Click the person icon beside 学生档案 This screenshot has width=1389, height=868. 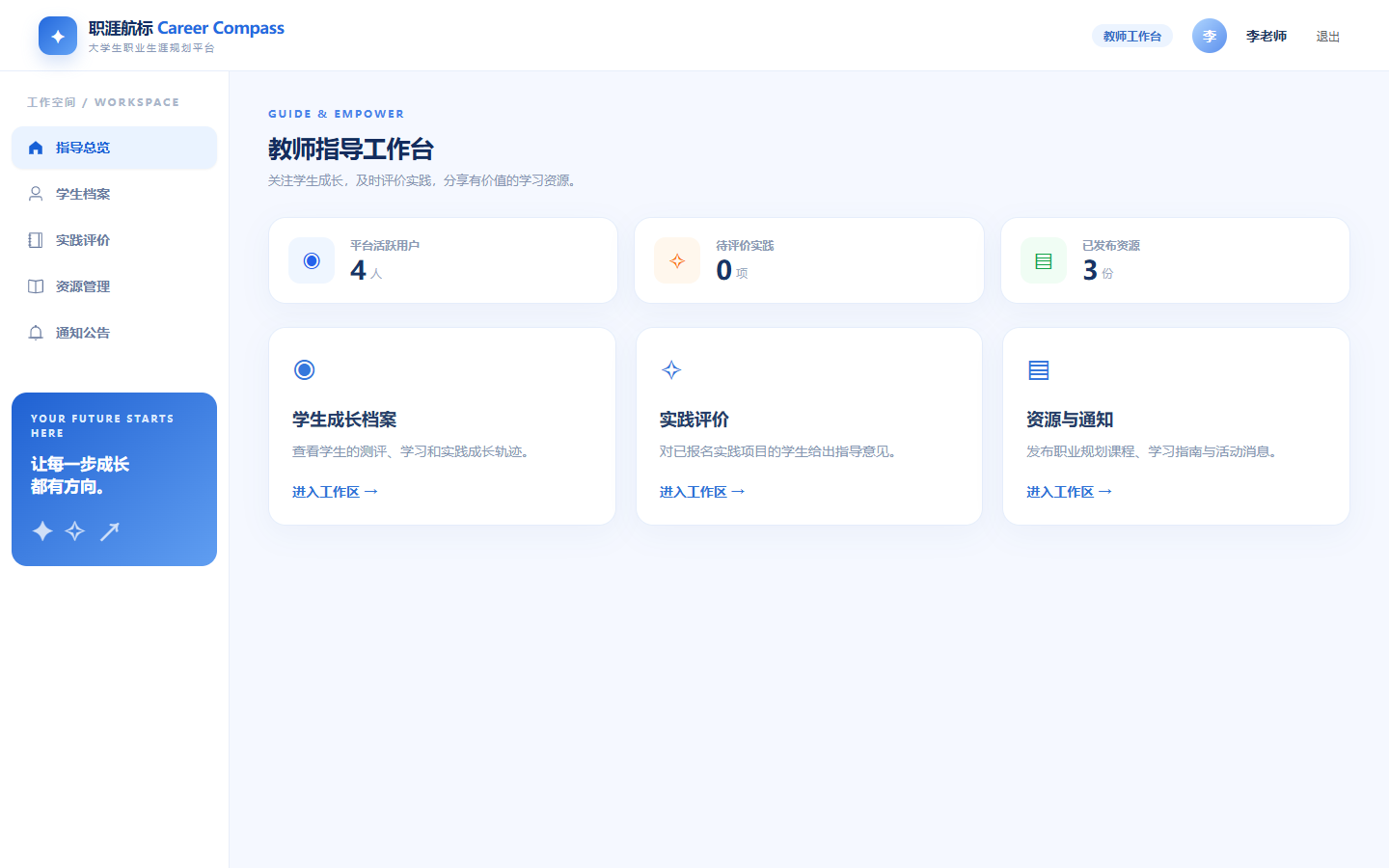tap(36, 194)
